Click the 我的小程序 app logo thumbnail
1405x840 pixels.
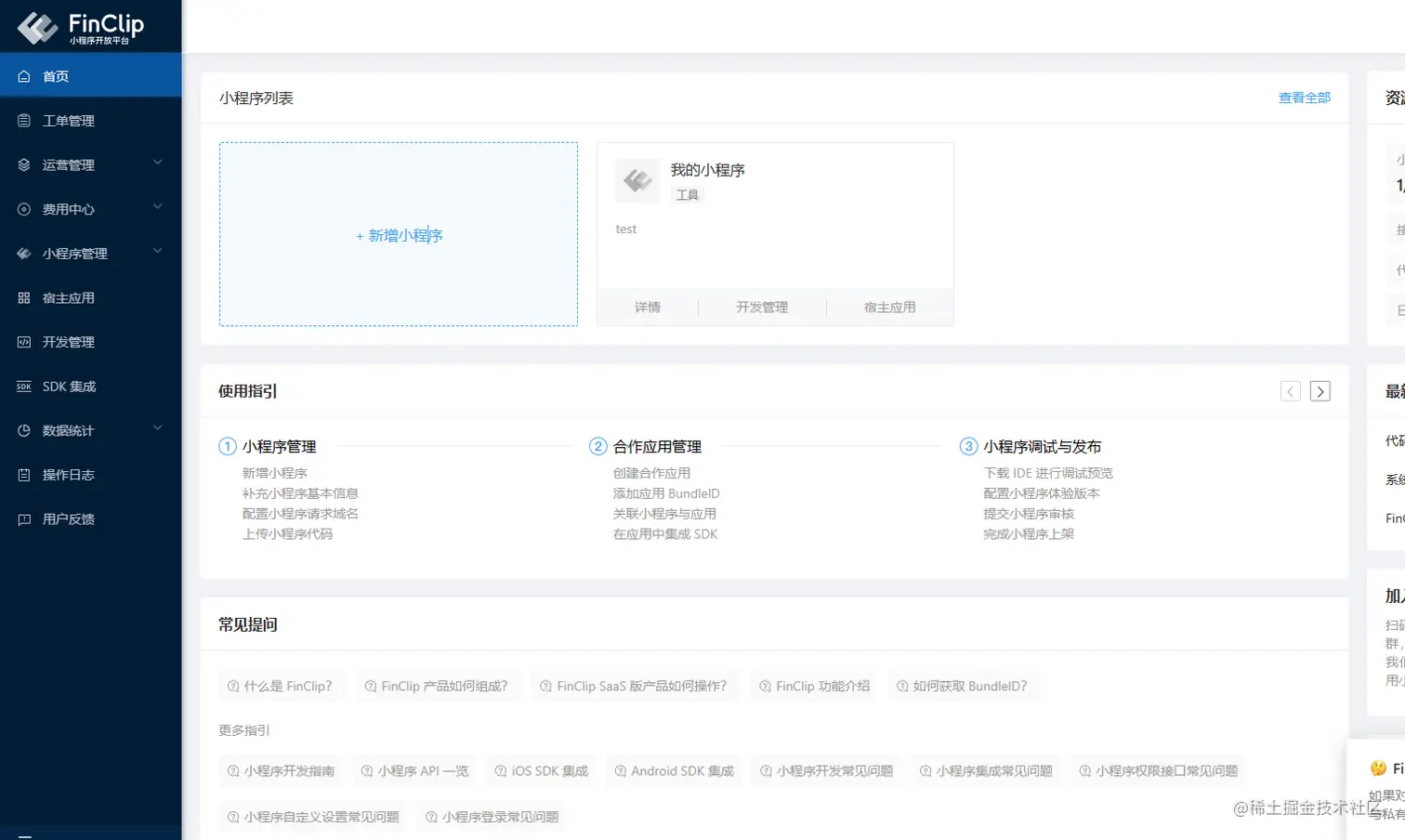click(x=637, y=180)
